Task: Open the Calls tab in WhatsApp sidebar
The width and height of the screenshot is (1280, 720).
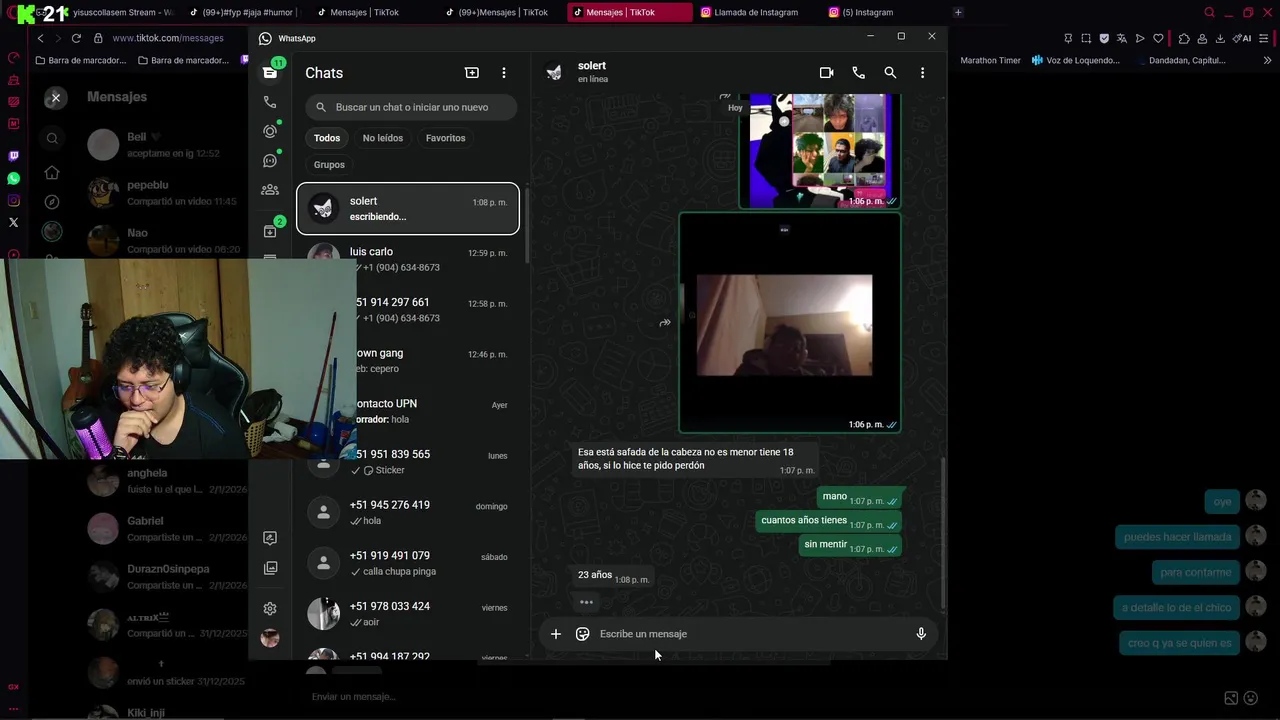Action: [270, 102]
